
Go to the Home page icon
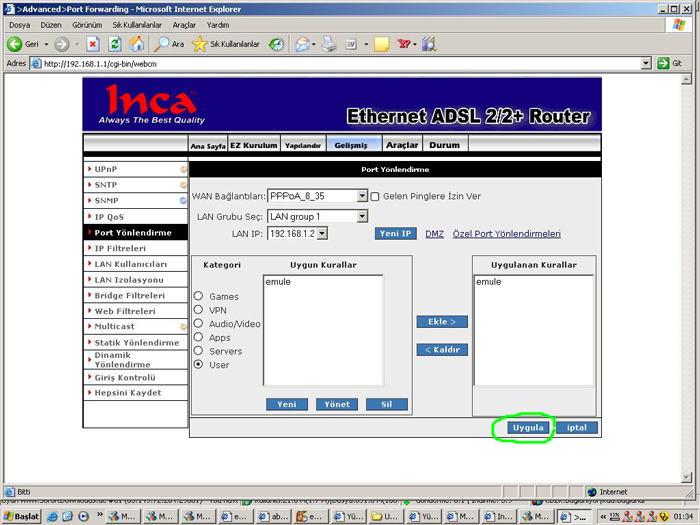tap(137, 44)
